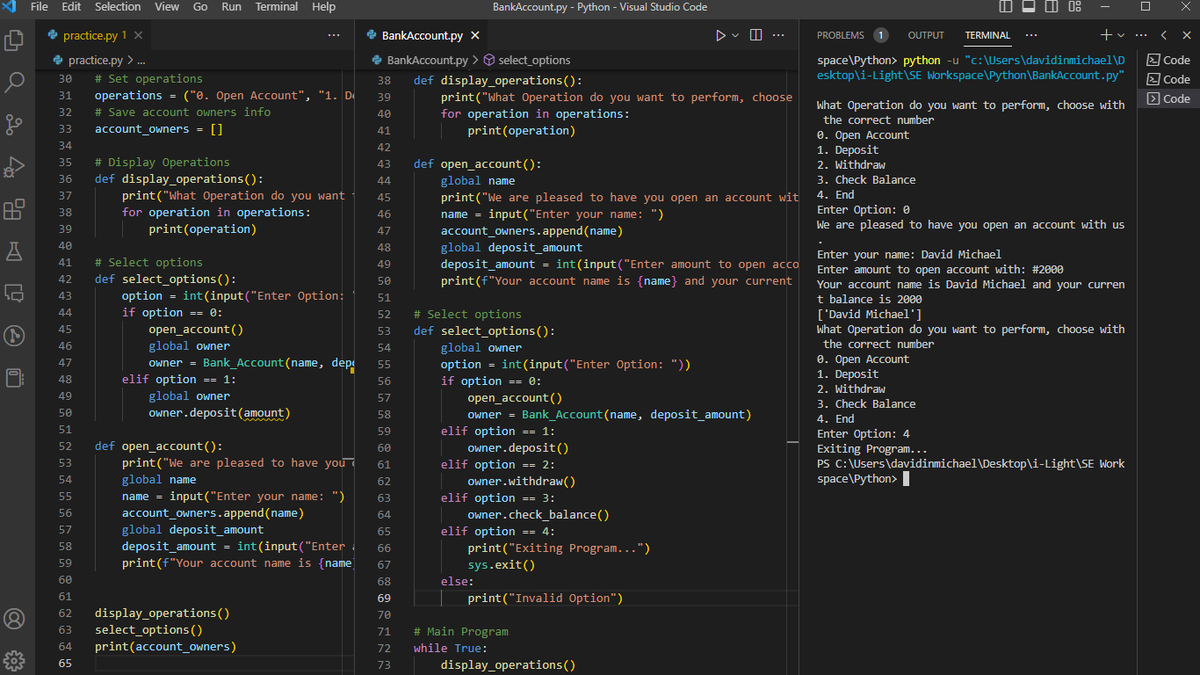This screenshot has width=1200, height=675.
Task: Open more actions for practice.py editor
Action: [x=334, y=36]
